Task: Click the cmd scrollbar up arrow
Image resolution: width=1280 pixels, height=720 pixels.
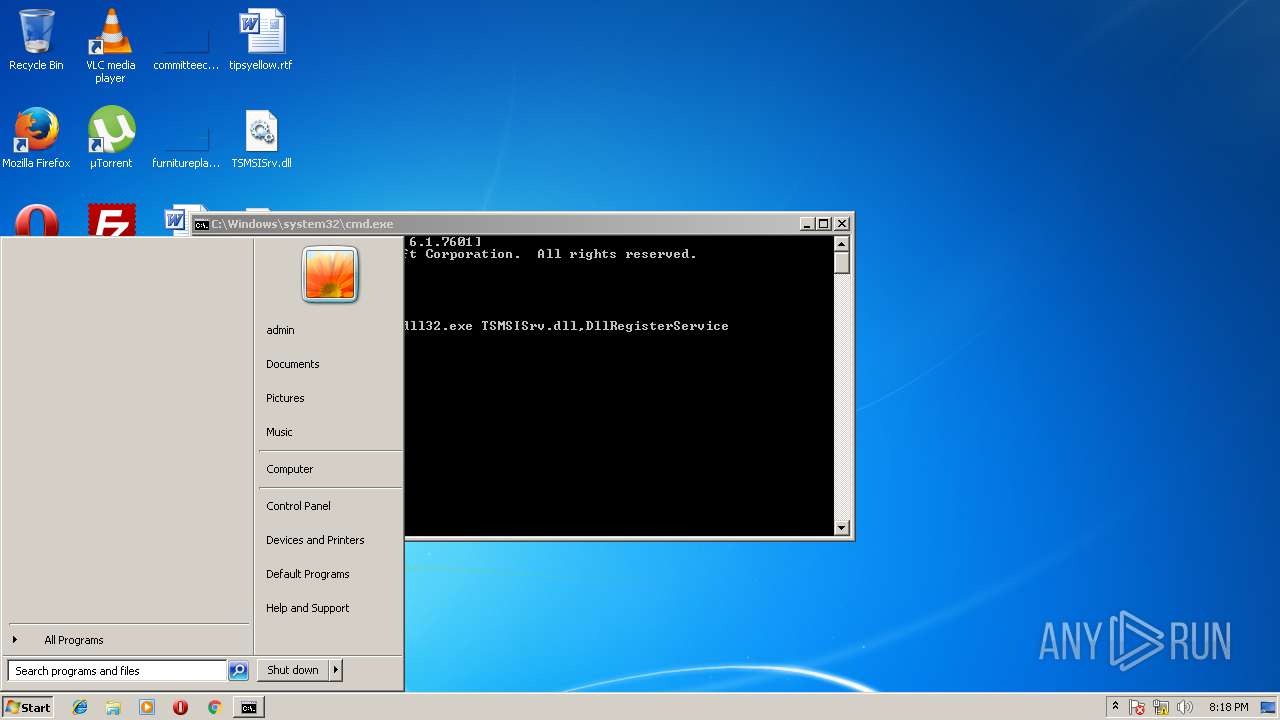Action: coord(841,243)
